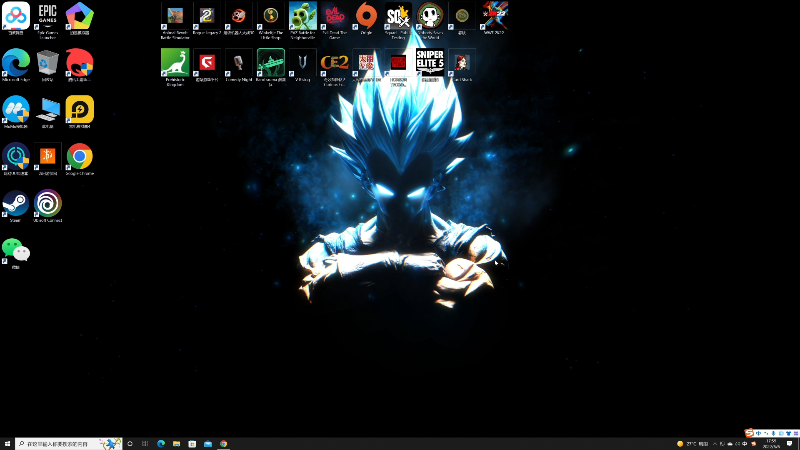
Task: Click the taskbar search input box
Action: (x=68, y=444)
